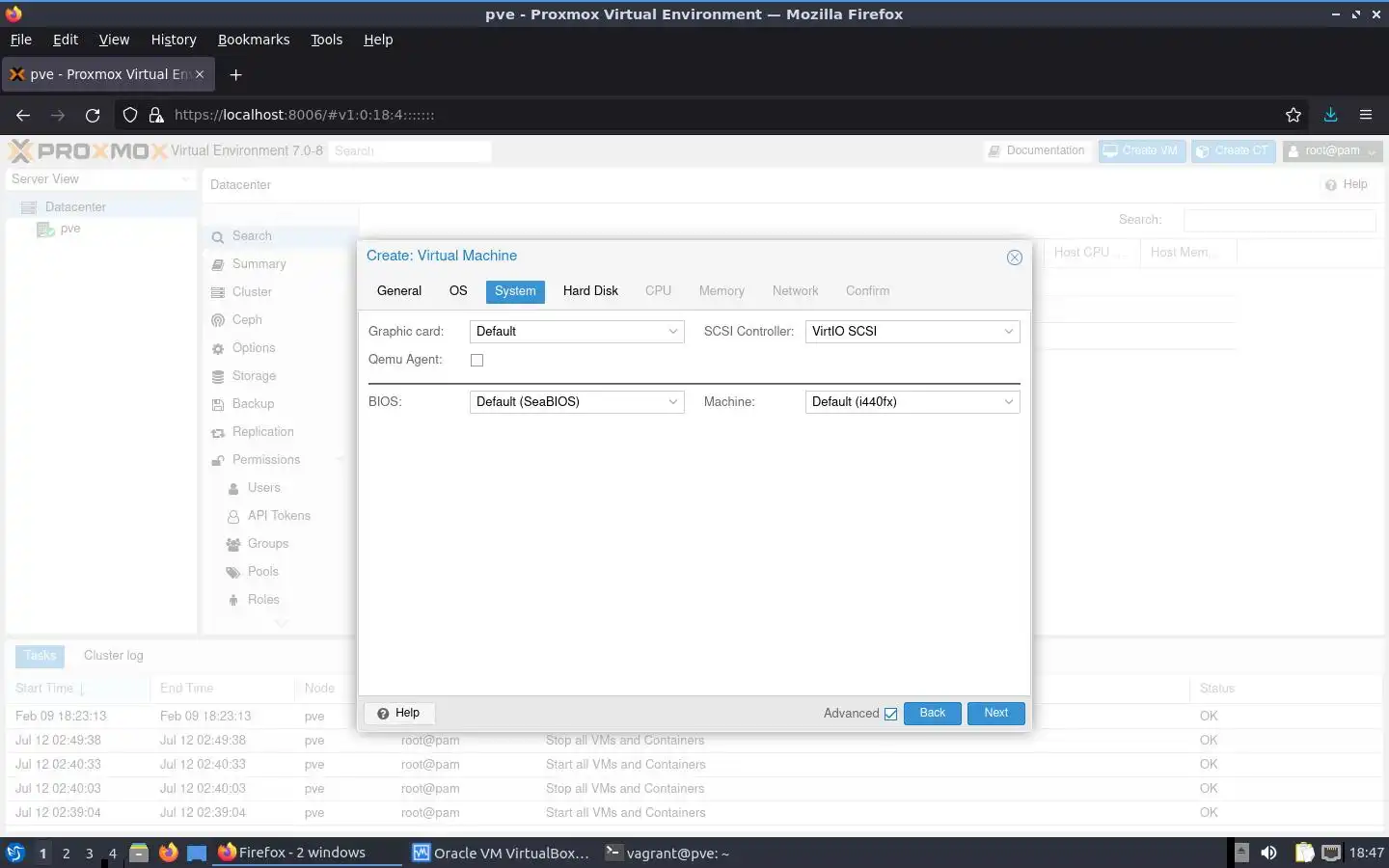This screenshot has width=1389, height=868.
Task: Open the General tab in wizard
Action: [x=399, y=291]
